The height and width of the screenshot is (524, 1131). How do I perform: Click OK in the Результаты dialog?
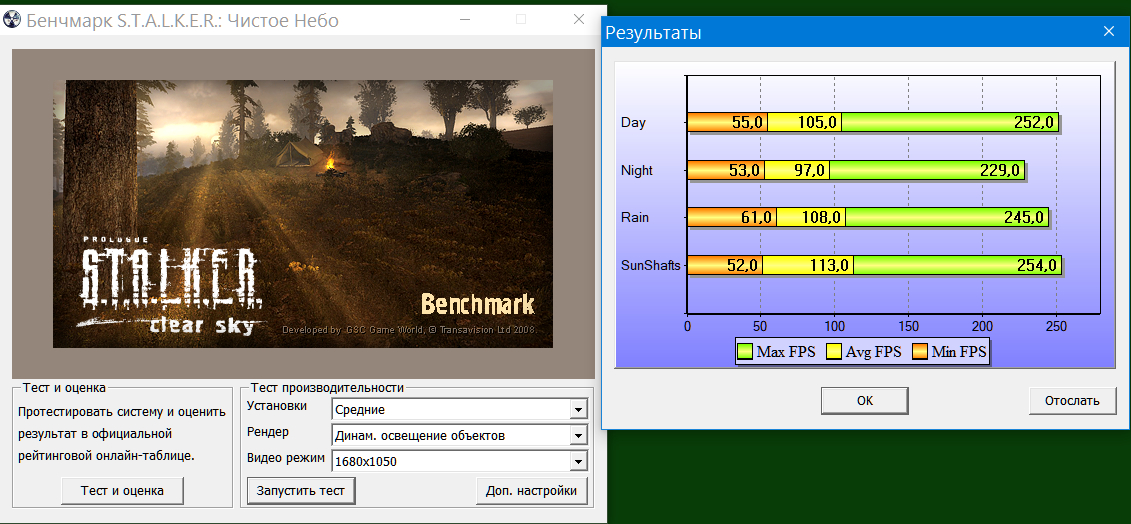(864, 401)
